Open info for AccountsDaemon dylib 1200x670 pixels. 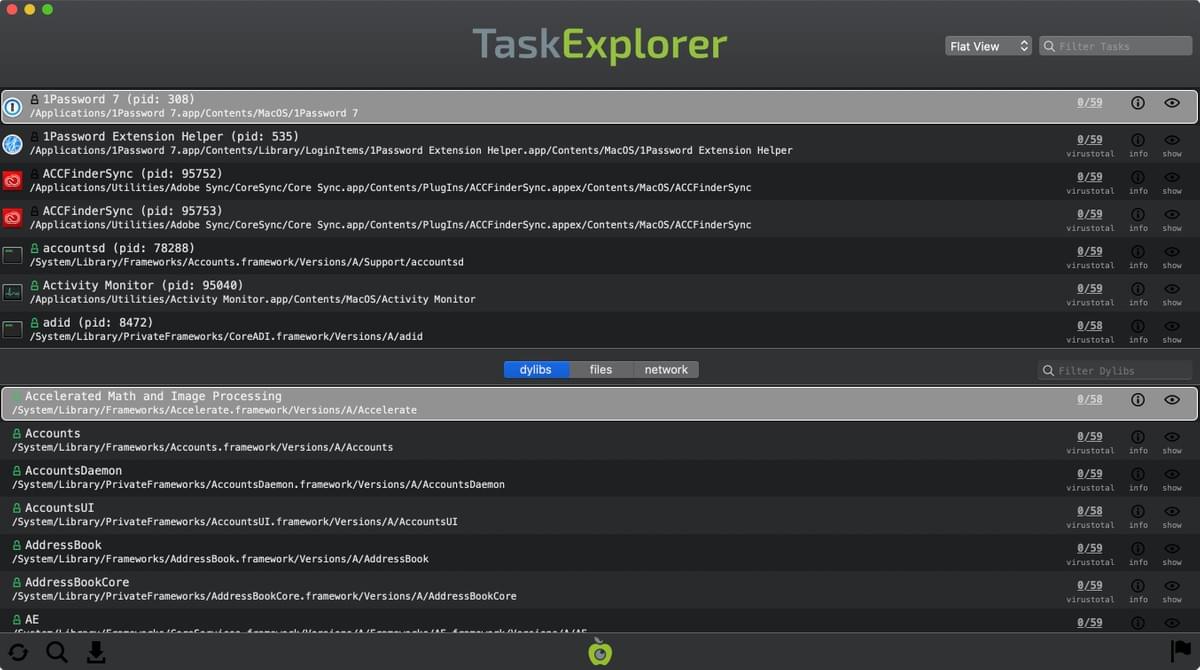point(1138,474)
